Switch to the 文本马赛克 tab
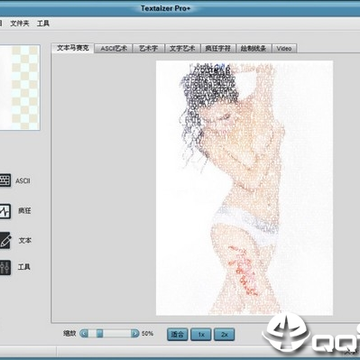The image size is (360, 360). tap(73, 48)
